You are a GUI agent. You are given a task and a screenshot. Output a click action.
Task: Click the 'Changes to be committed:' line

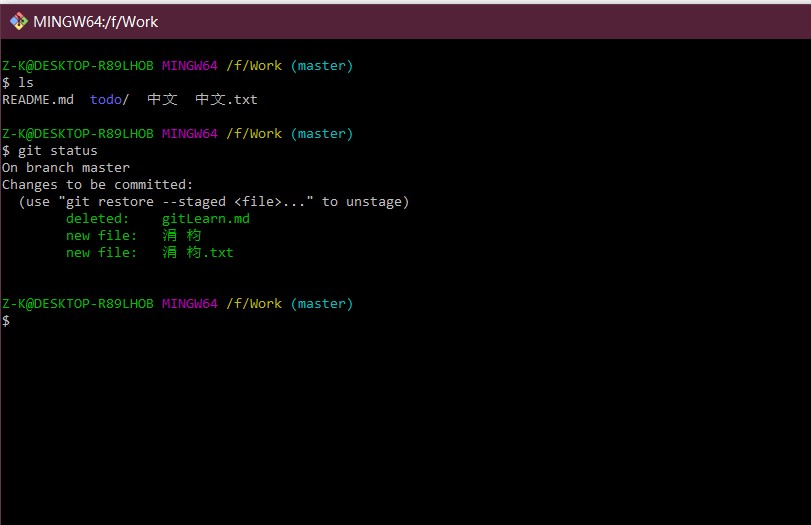pos(97,185)
